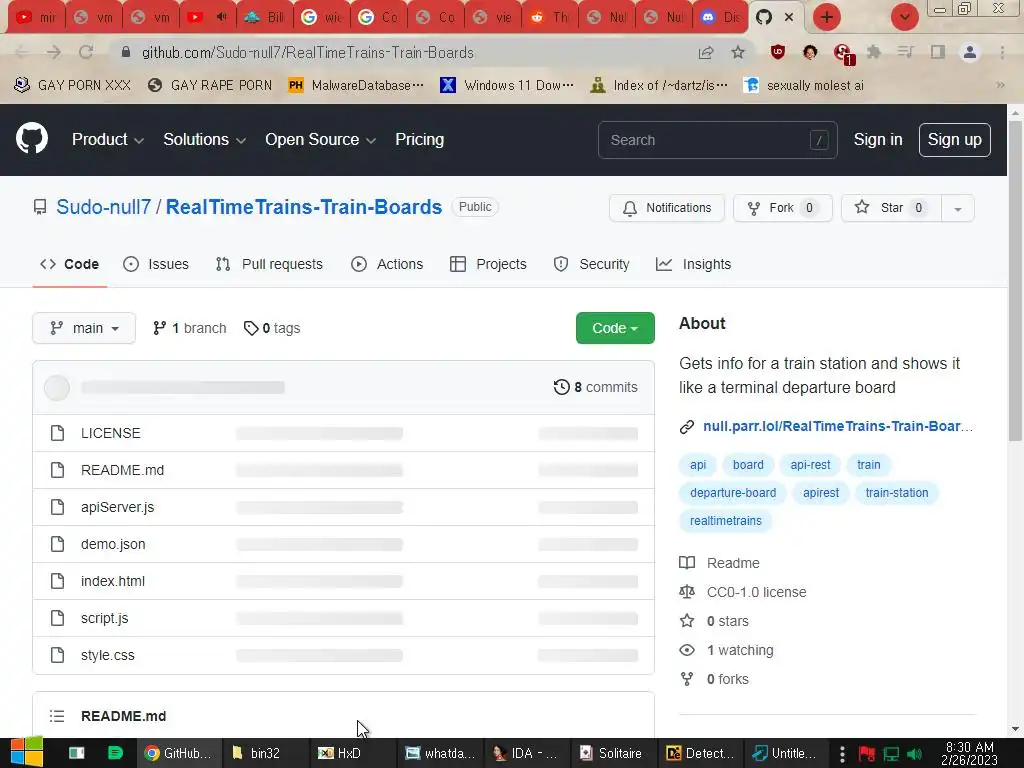Click the train-station topic tag

pos(897,493)
